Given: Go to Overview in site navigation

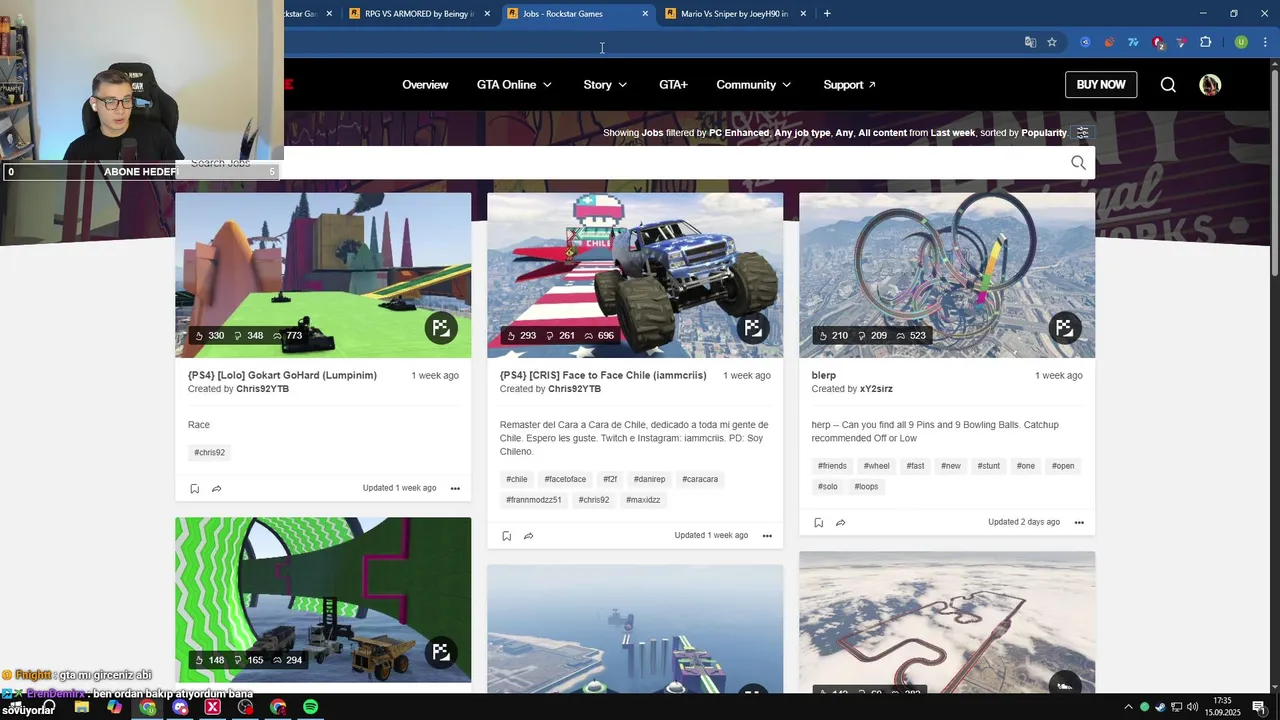Looking at the screenshot, I should coord(425,85).
